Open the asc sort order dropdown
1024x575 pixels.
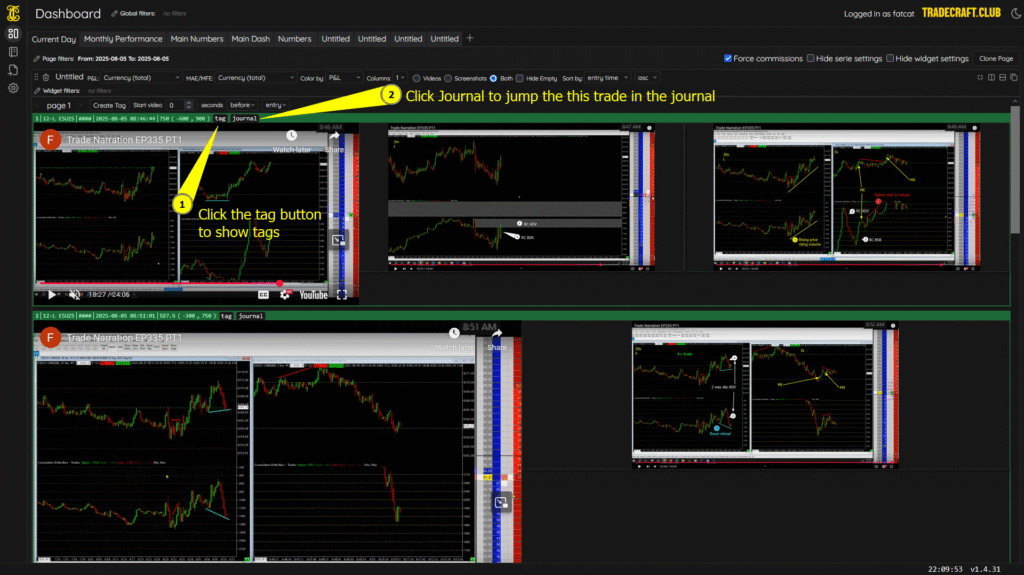[647, 78]
